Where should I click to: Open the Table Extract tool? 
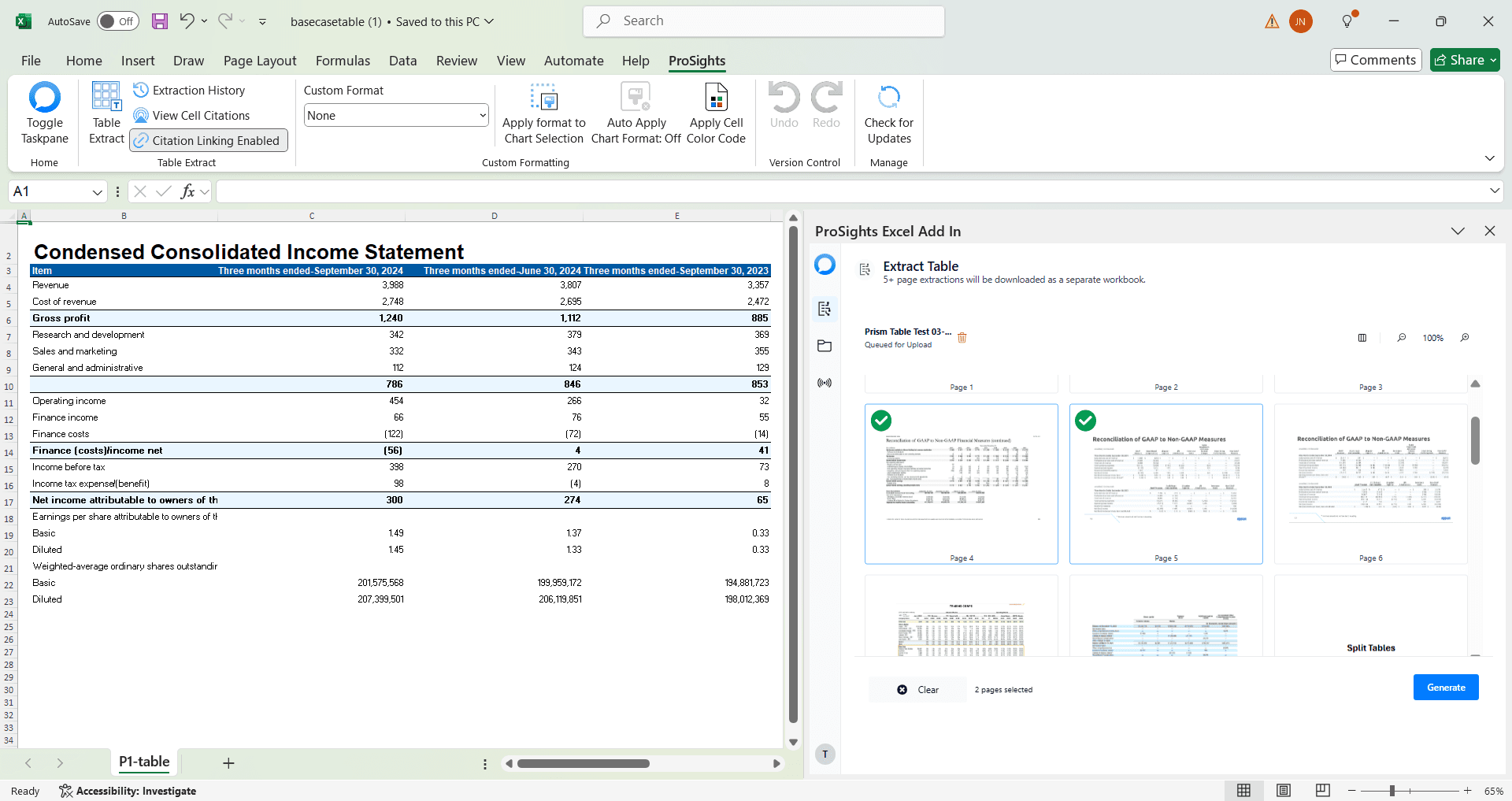pos(106,114)
